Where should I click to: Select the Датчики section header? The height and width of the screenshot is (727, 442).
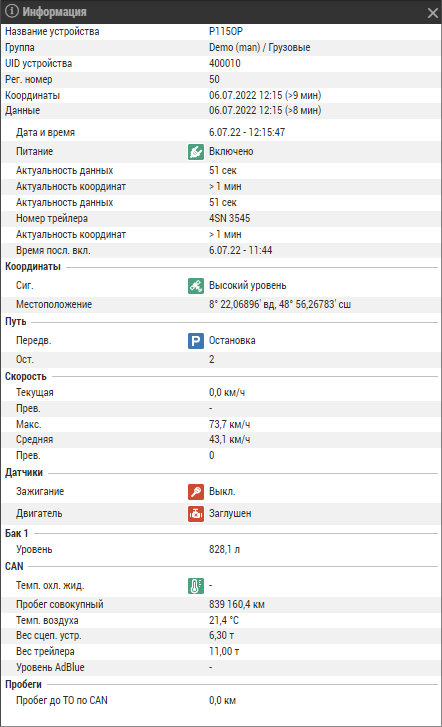point(24,472)
